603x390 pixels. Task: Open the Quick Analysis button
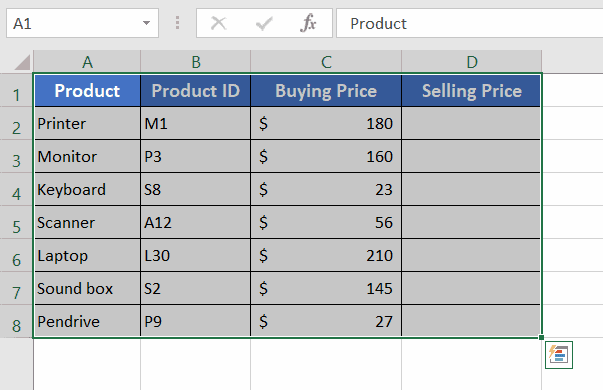coord(559,355)
